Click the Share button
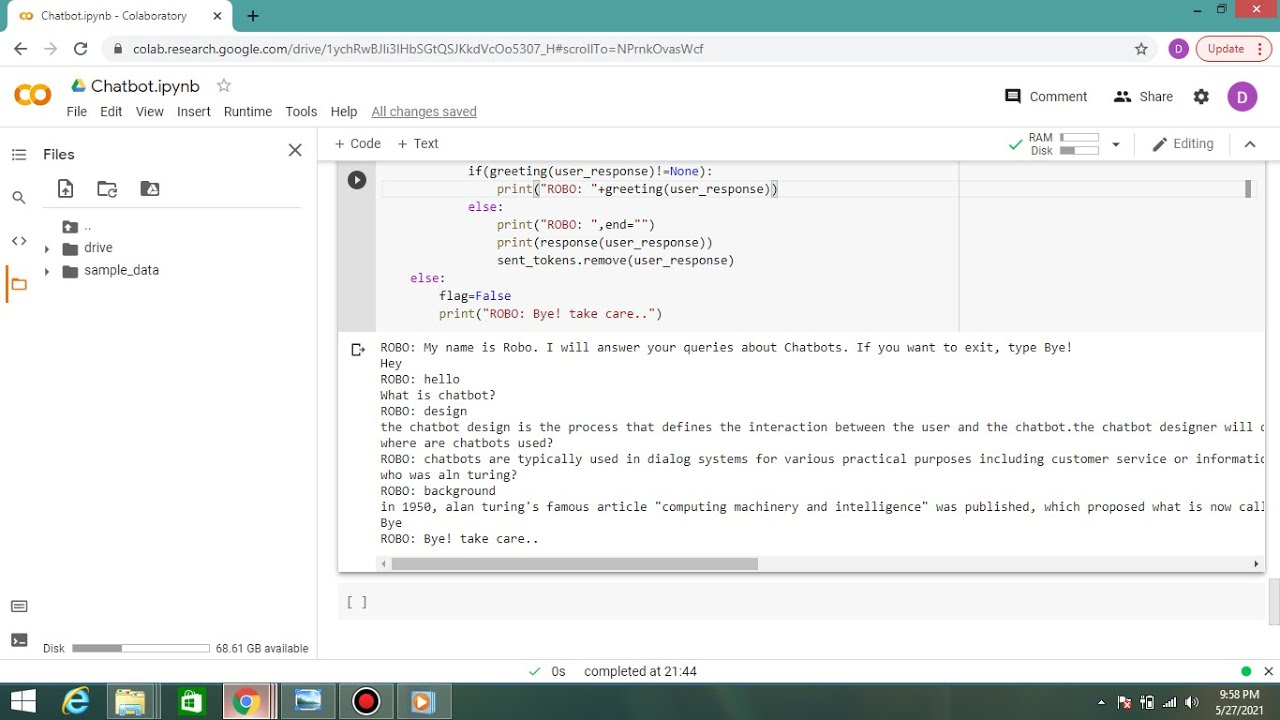The height and width of the screenshot is (720, 1280). coord(1143,97)
